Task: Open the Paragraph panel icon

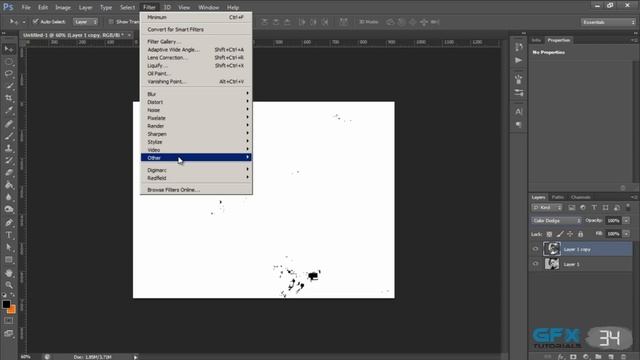Action: click(519, 124)
